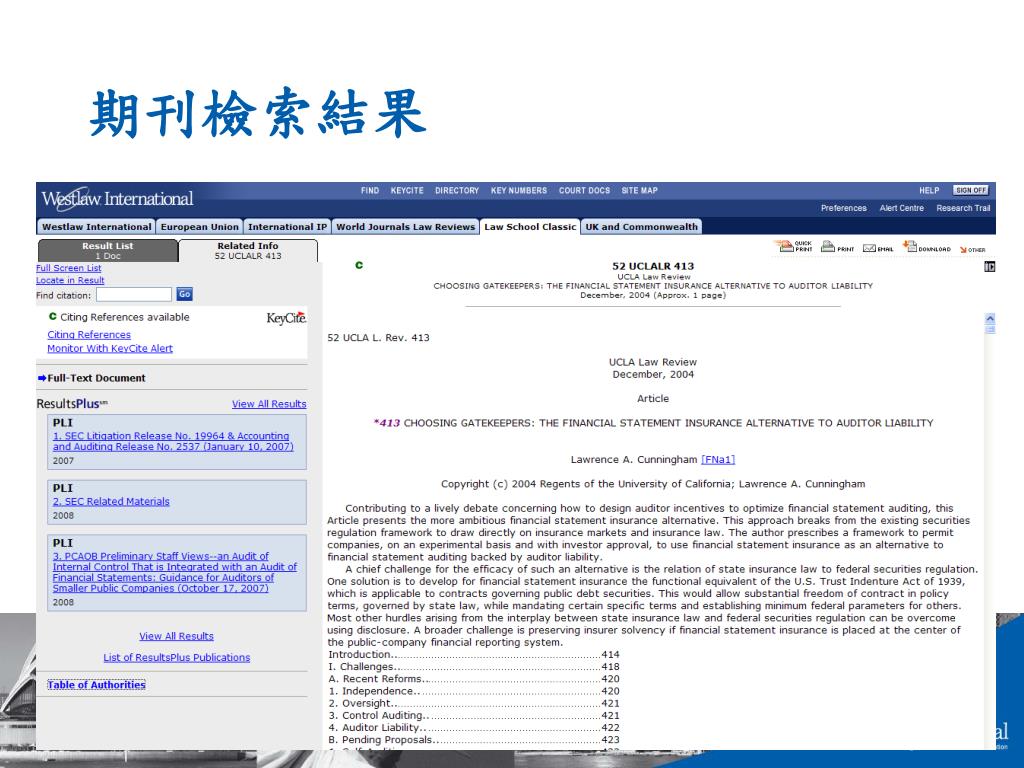Click Locate in Result link
The image size is (1024, 768).
tap(70, 280)
